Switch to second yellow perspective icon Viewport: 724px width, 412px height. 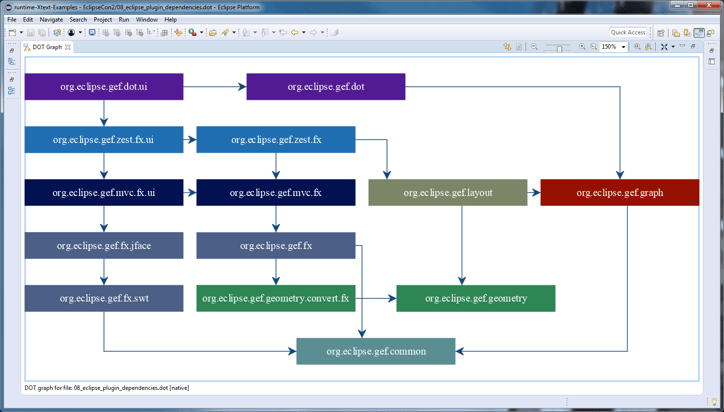click(687, 33)
